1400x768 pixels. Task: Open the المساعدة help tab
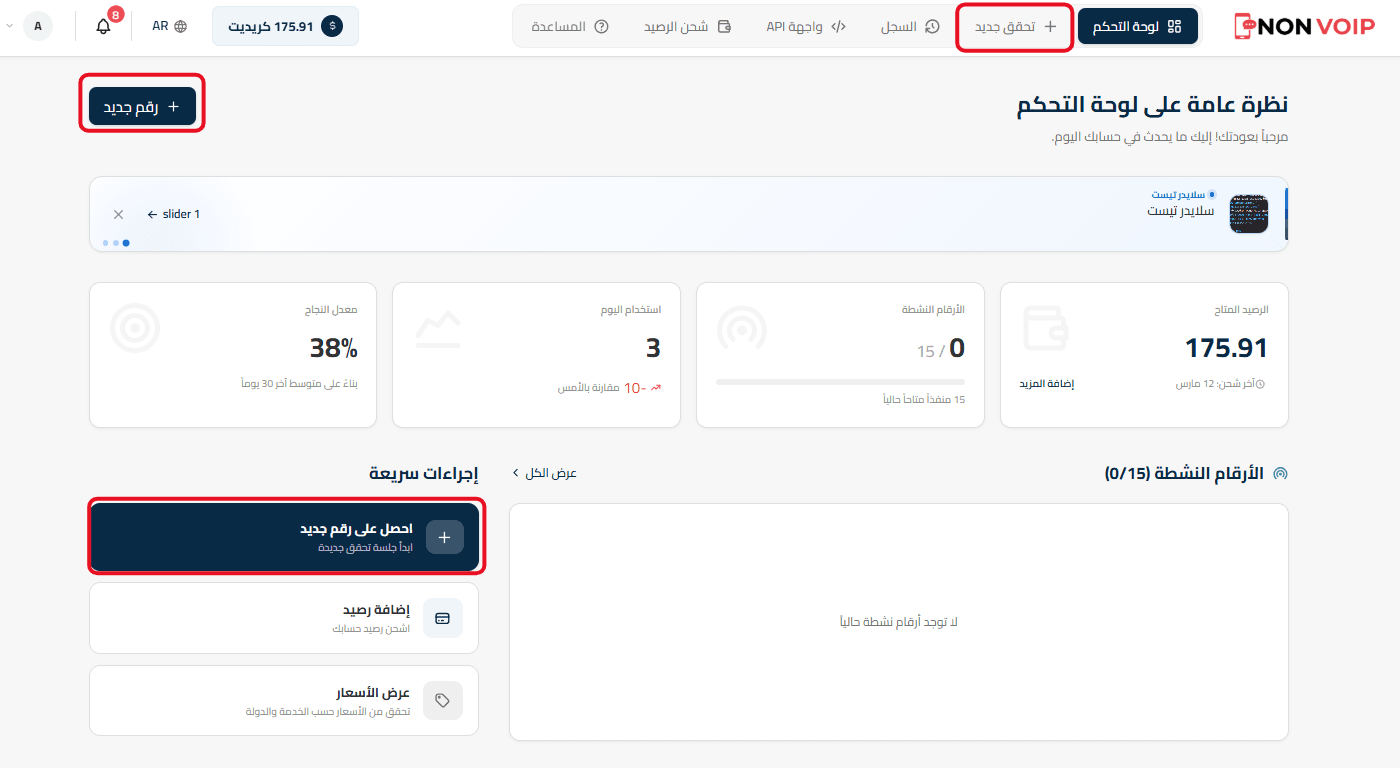[x=570, y=26]
